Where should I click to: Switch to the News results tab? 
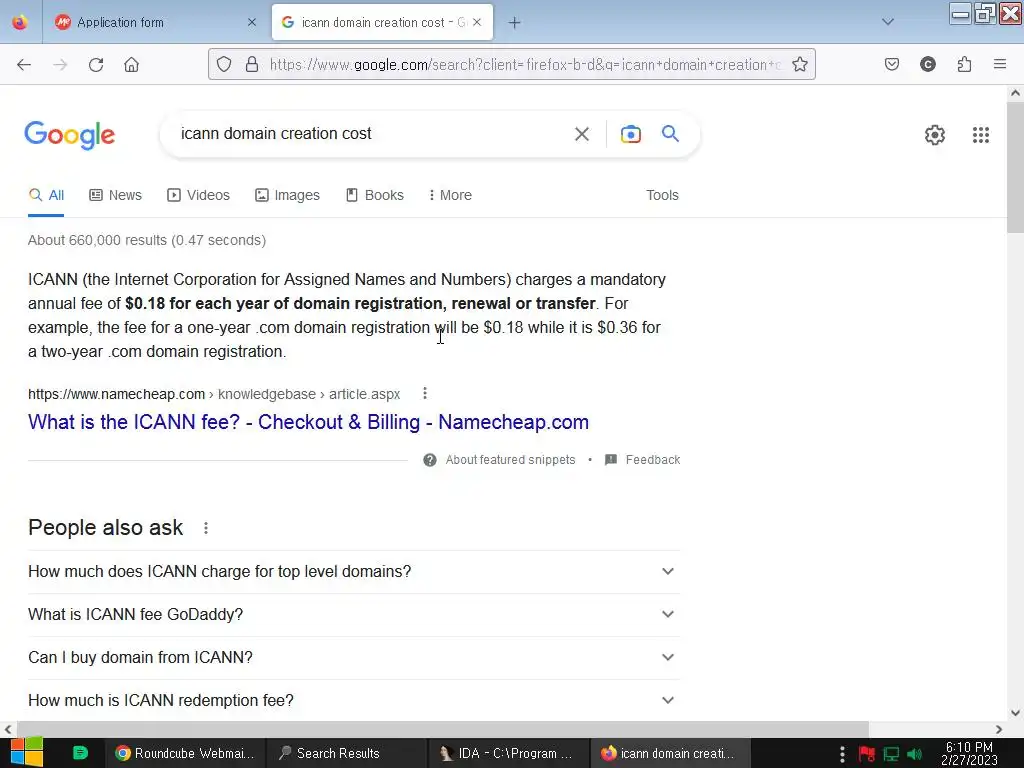pos(116,195)
